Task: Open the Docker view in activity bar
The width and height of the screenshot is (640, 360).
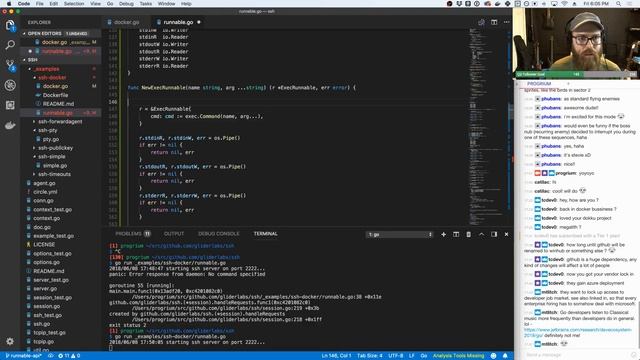Action: coord(10,125)
